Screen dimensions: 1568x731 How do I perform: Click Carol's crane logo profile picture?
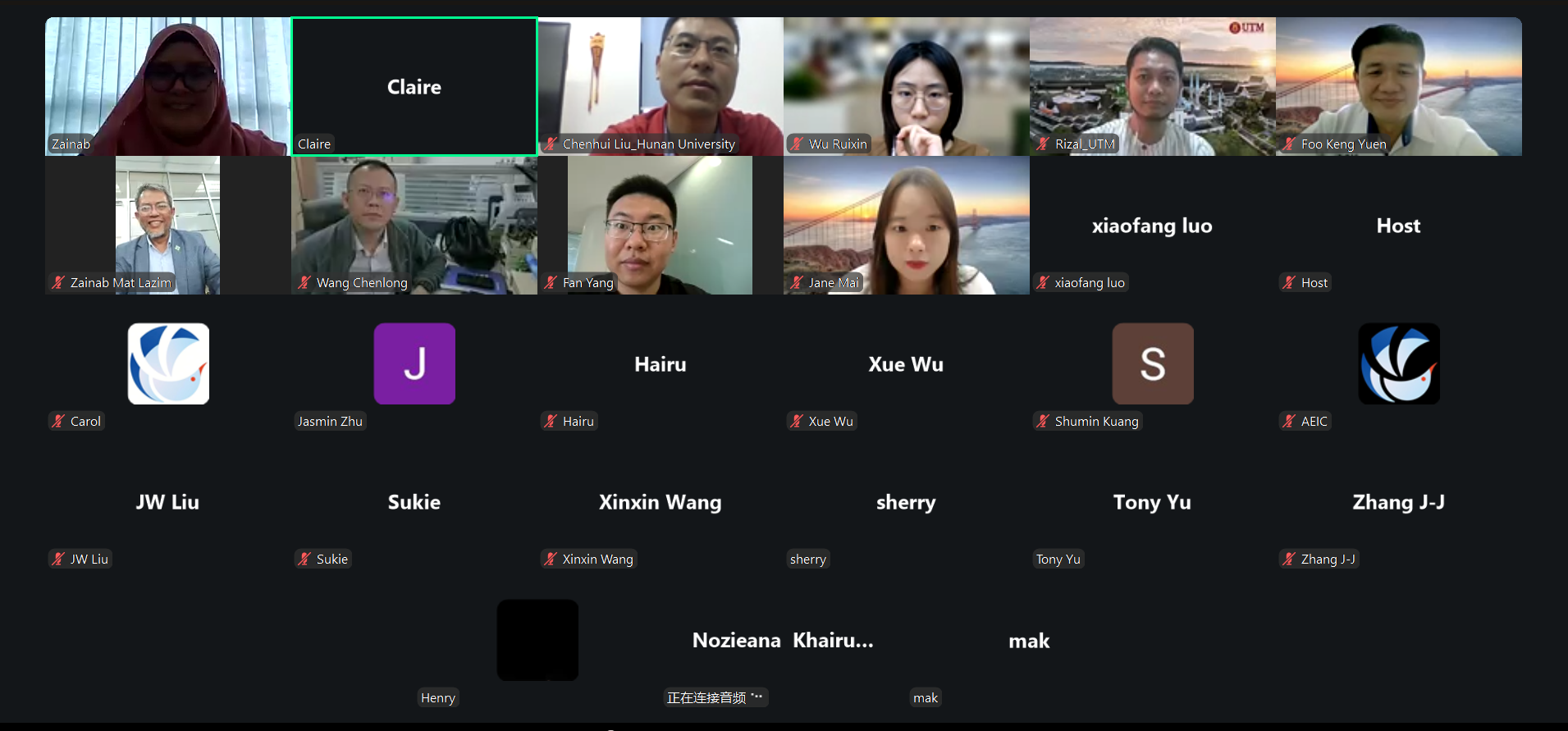tap(168, 363)
